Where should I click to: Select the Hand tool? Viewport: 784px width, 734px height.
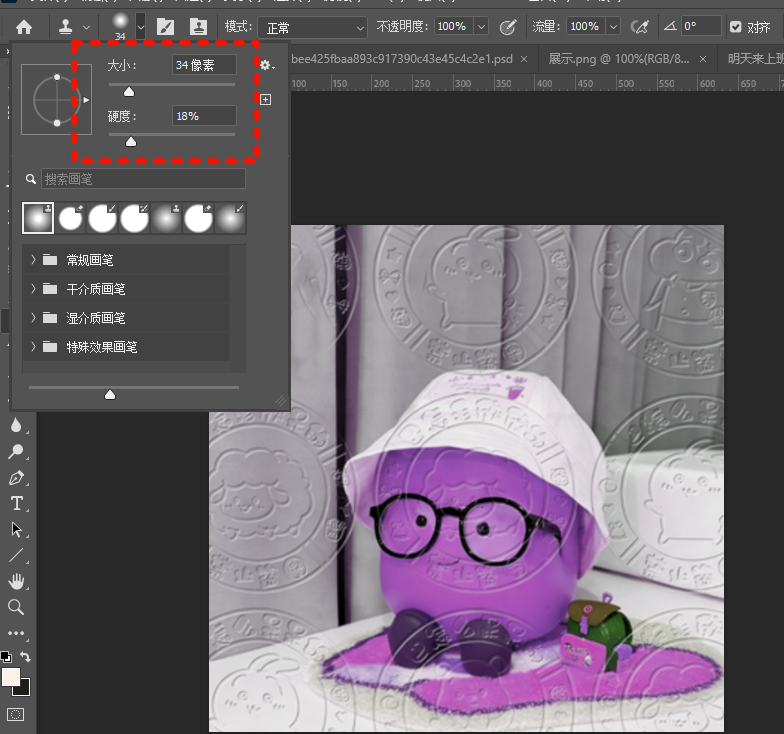[x=16, y=581]
